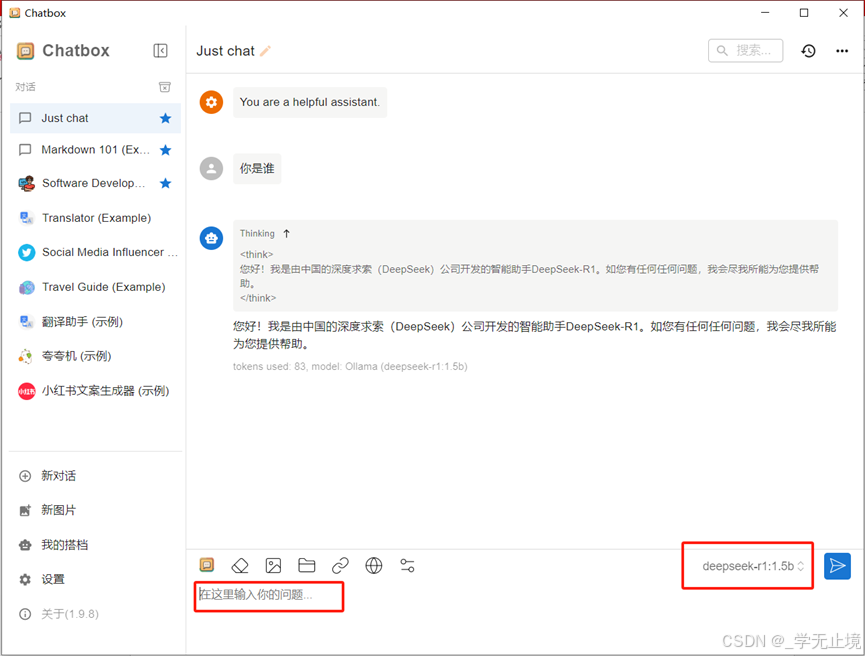Unstar the Software Developer conversation
Image resolution: width=865 pixels, height=656 pixels.
[165, 183]
